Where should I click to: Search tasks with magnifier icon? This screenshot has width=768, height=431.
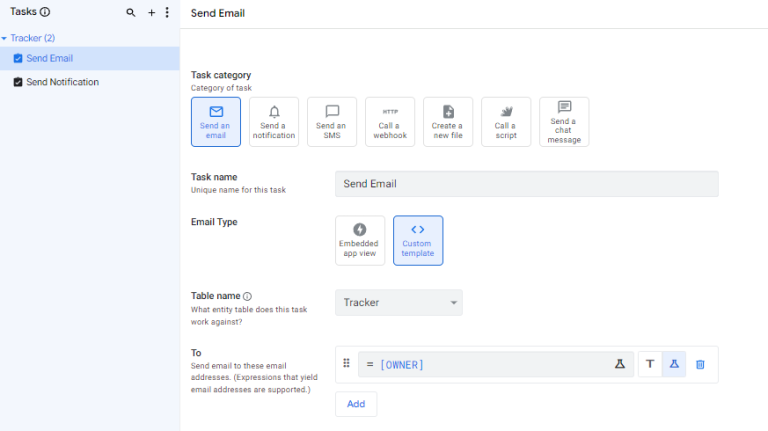pyautogui.click(x=131, y=13)
